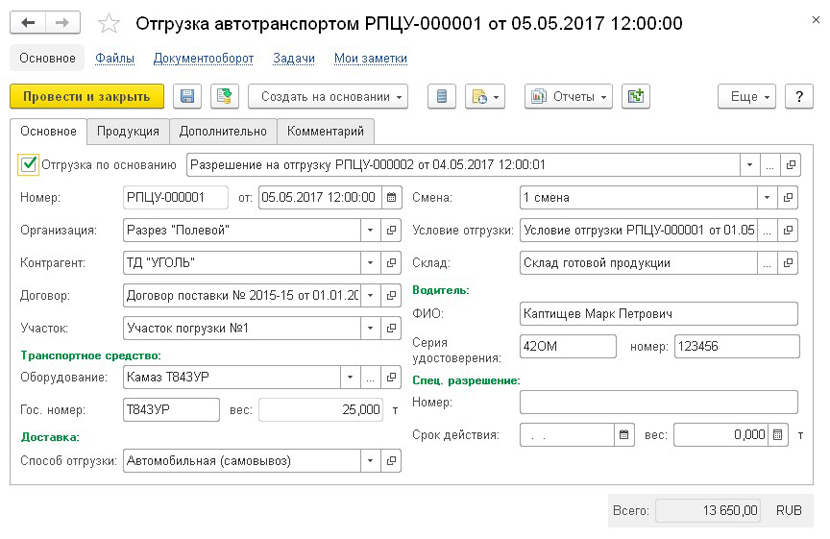Click the green plus table icon in toolbar

tap(634, 96)
